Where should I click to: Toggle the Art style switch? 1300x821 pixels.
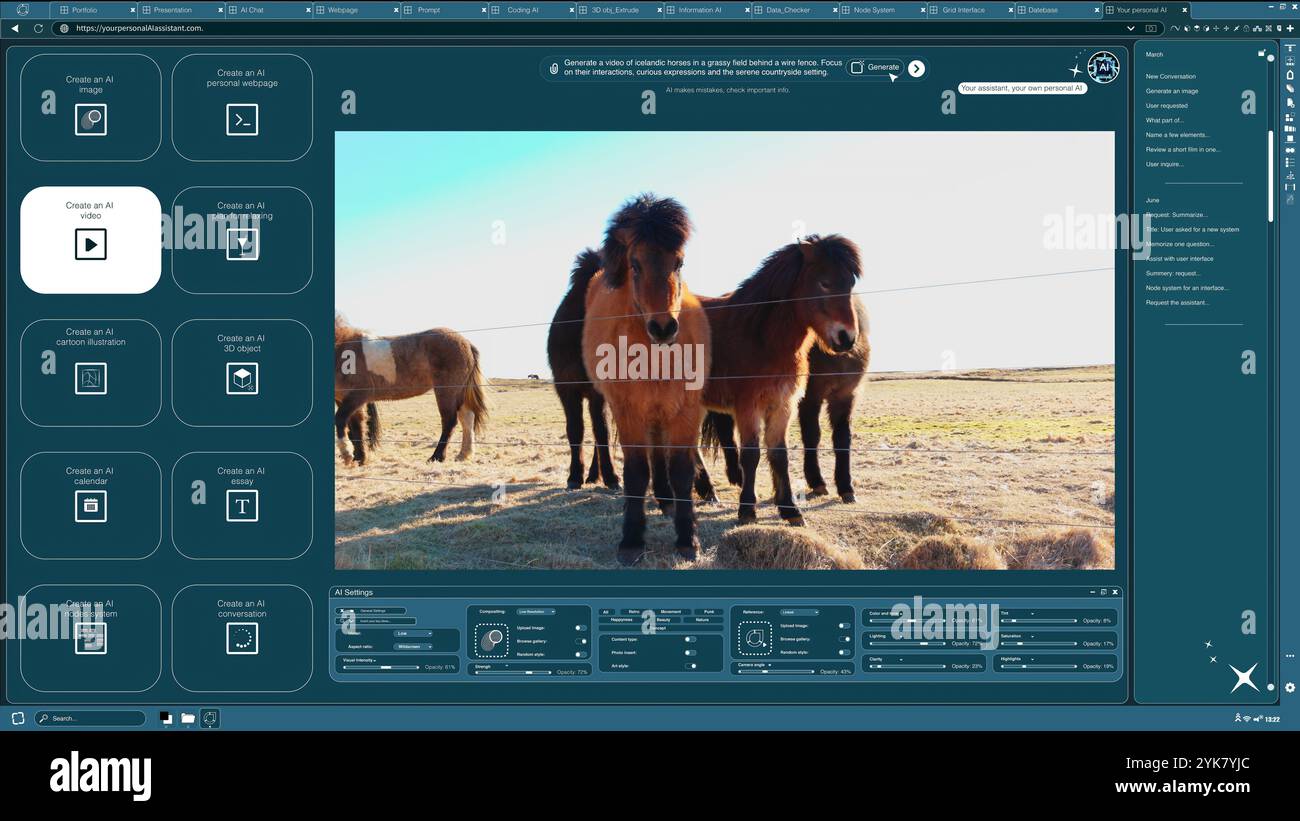691,666
